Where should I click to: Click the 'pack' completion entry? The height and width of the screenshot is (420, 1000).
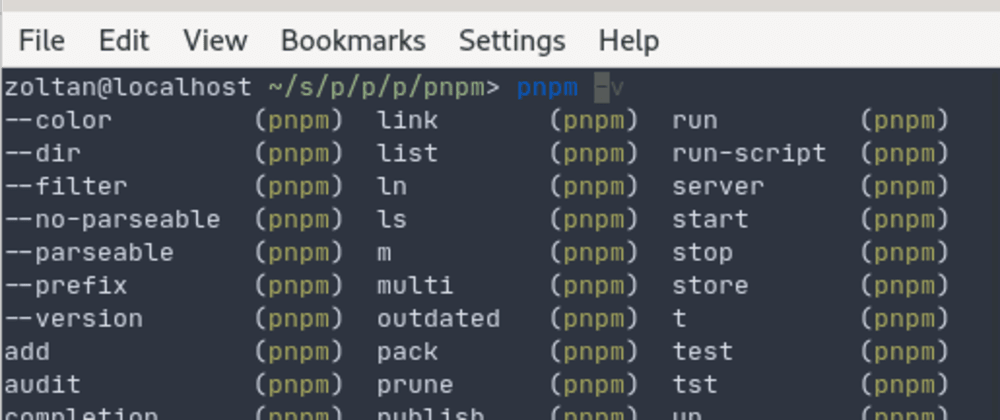[408, 353]
